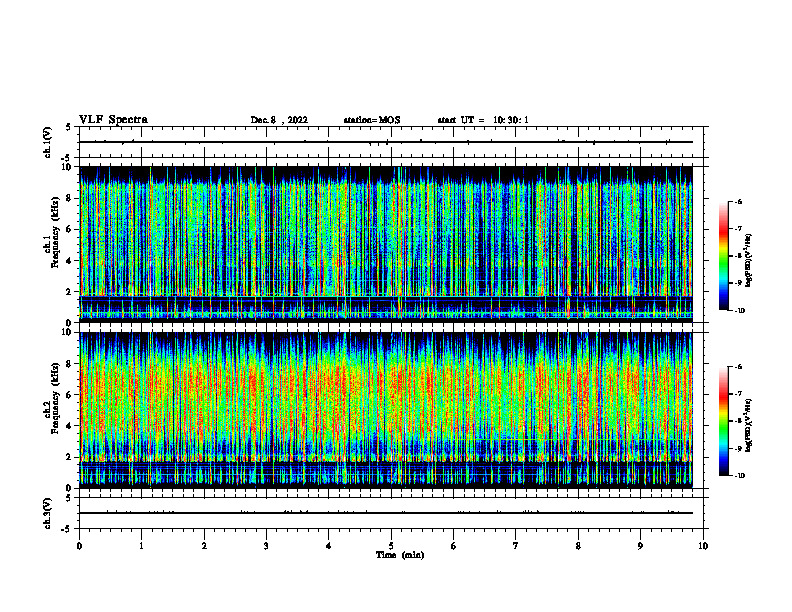
Task: Click the "-10" value on ch.2 color scale
Action: [740, 476]
